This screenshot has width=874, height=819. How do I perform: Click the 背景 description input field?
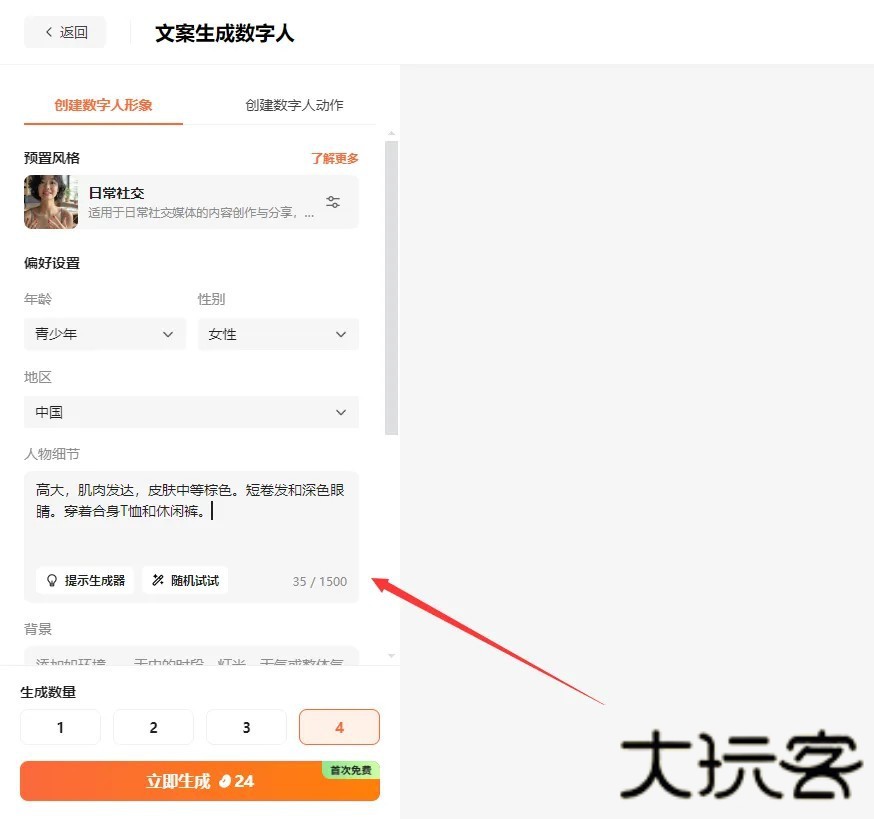point(190,658)
